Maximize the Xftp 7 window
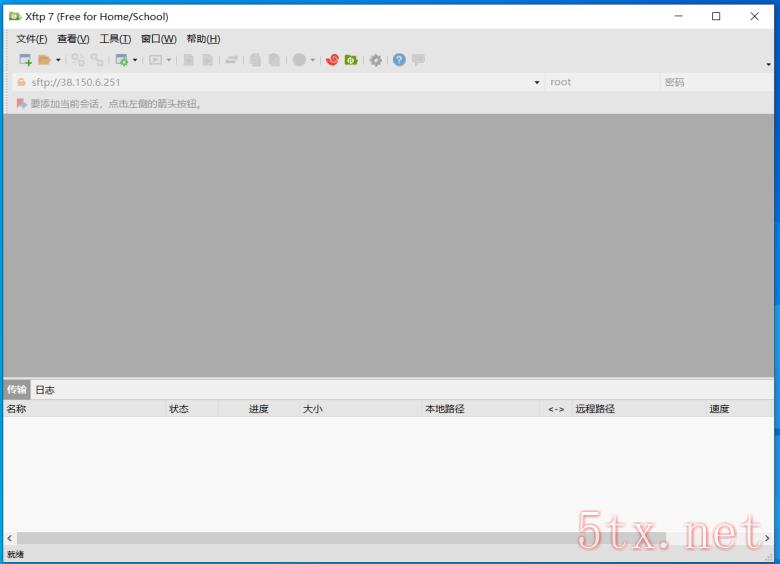This screenshot has width=780, height=564. click(x=716, y=16)
